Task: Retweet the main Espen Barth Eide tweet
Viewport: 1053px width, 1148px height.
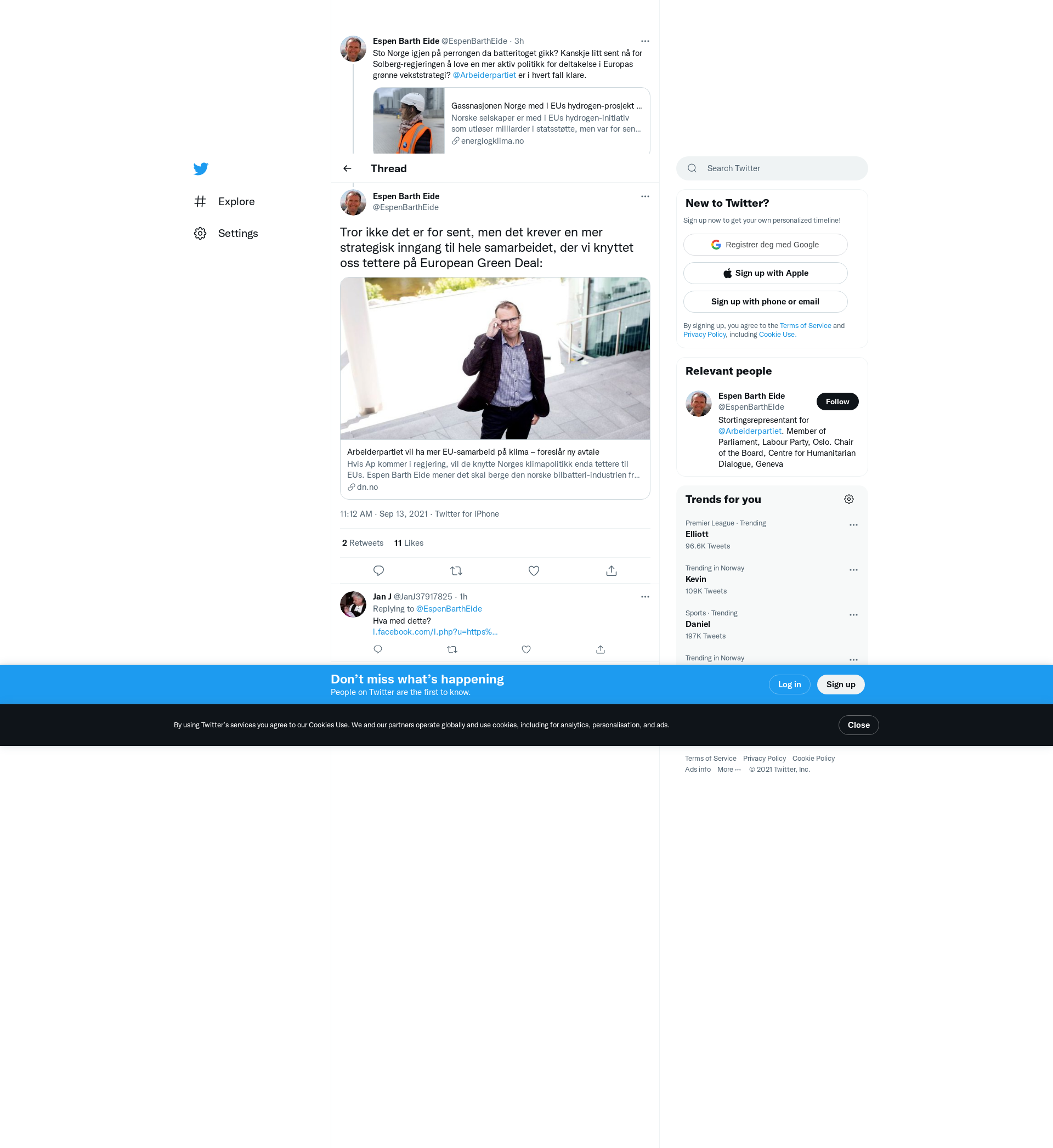Action: click(456, 570)
